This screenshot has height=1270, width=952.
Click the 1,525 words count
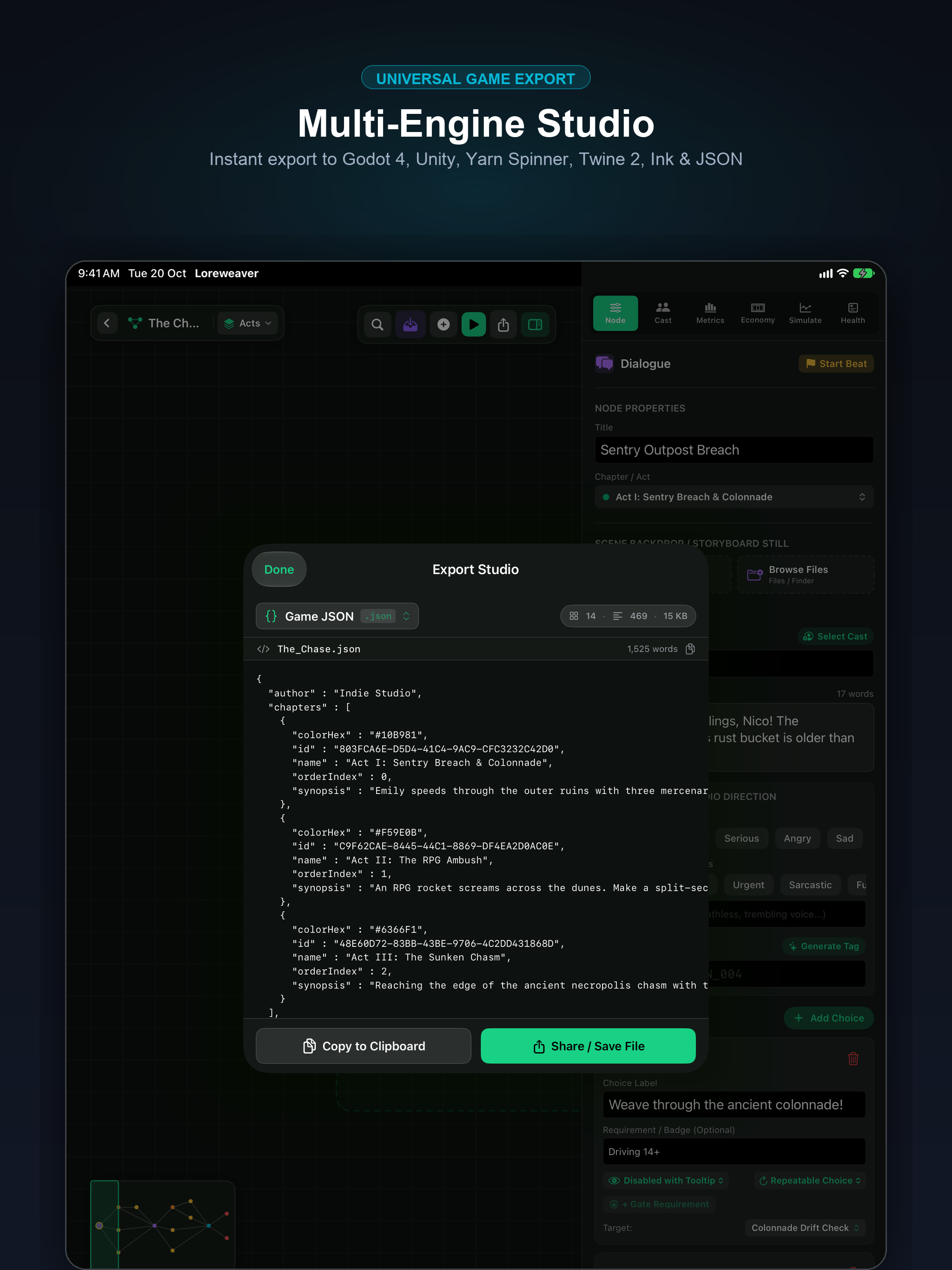[652, 649]
